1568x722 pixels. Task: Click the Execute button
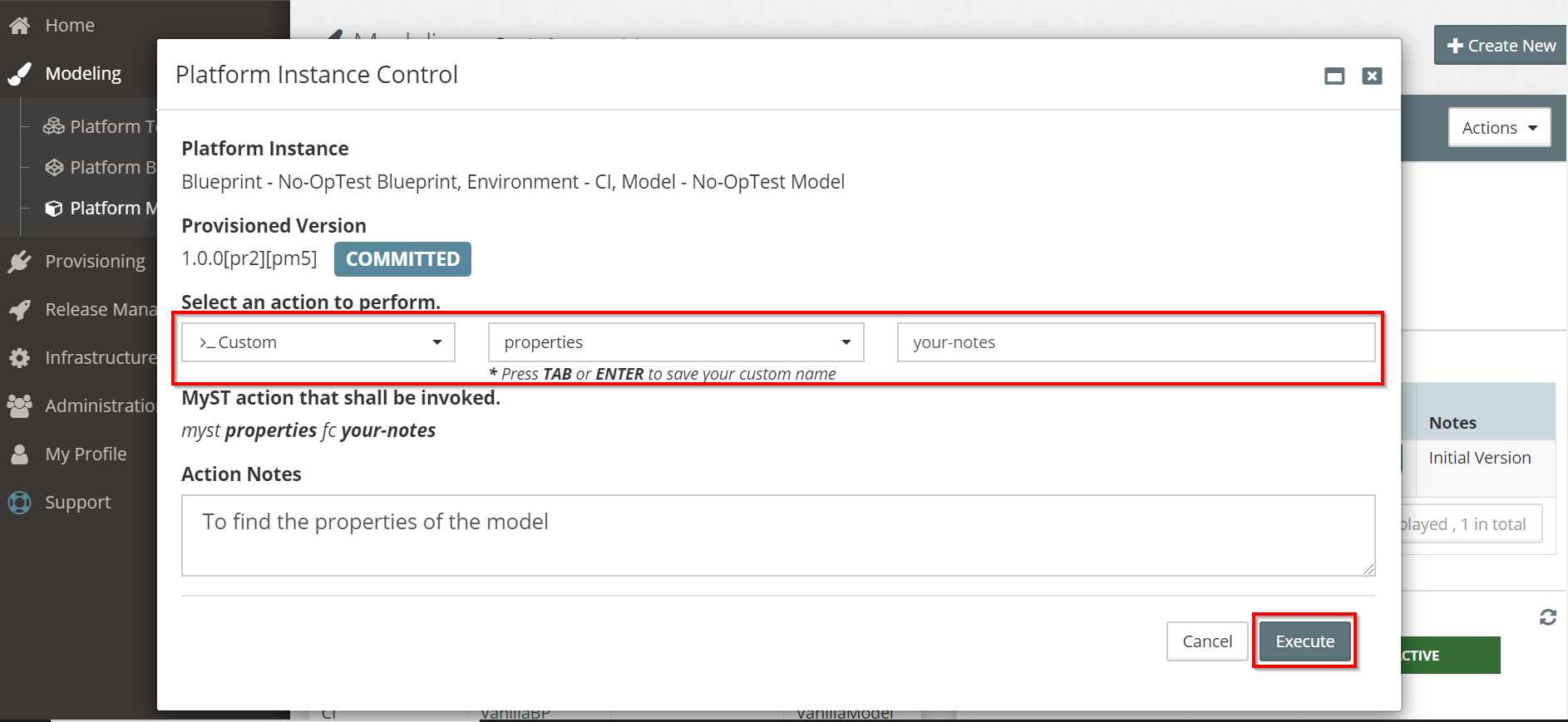click(1304, 641)
